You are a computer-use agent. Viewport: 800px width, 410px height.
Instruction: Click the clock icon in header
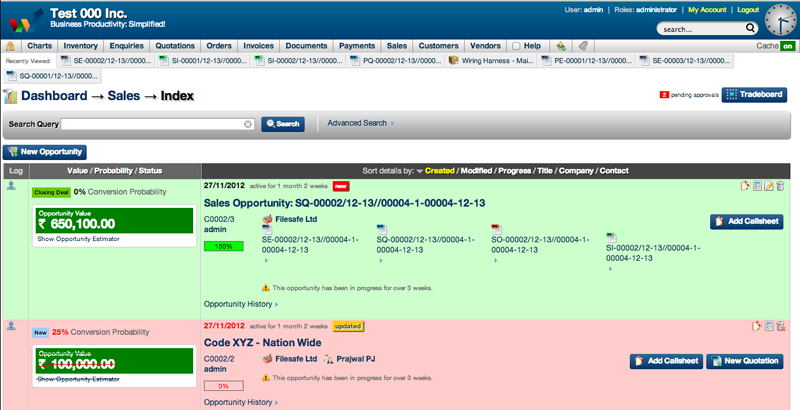(781, 21)
